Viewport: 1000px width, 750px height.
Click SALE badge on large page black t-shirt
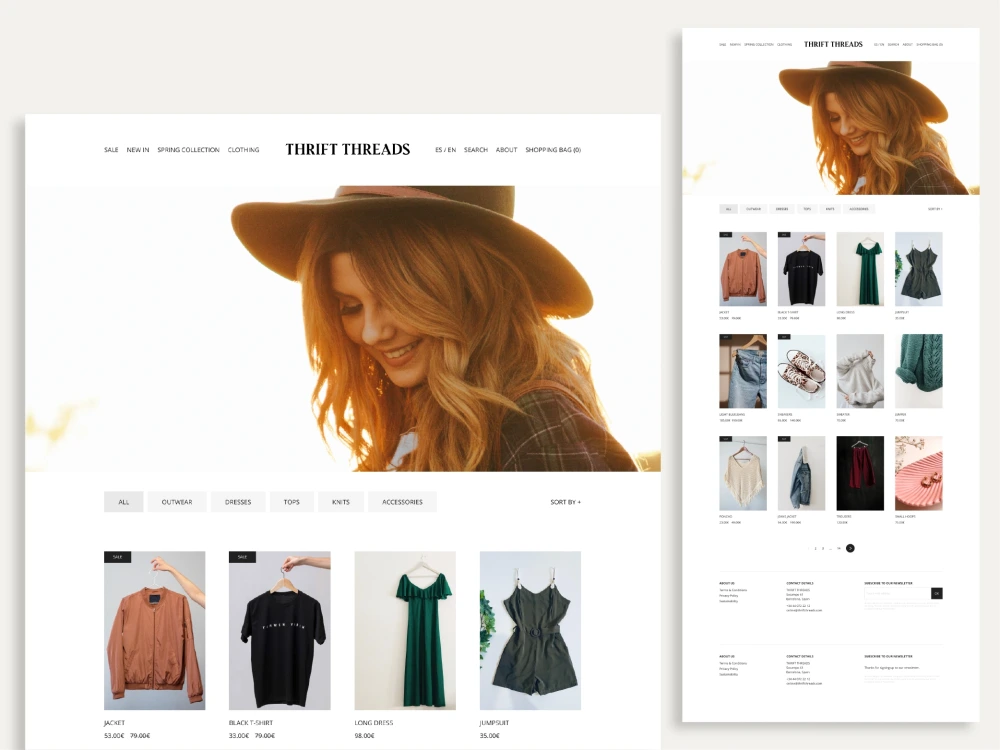(242, 557)
